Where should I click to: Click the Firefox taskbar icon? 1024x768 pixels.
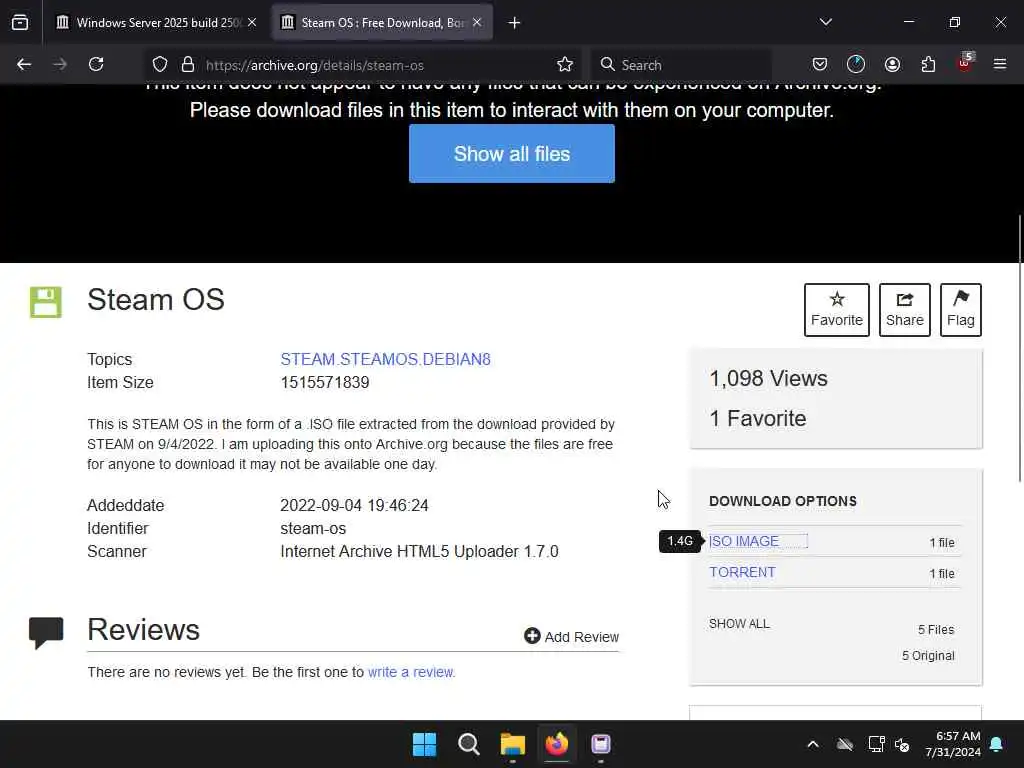[556, 744]
